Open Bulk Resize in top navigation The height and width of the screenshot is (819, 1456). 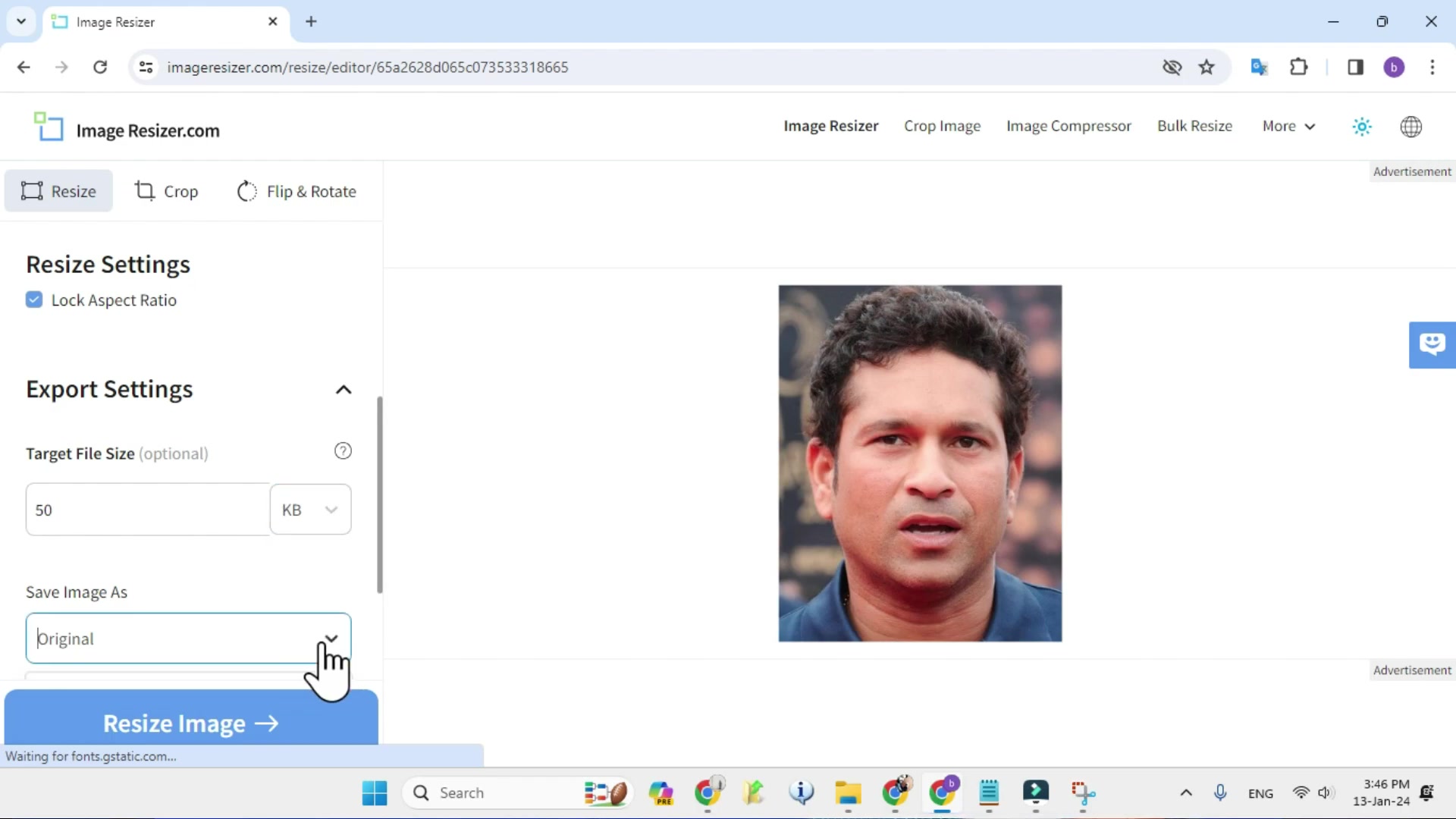pos(1194,126)
